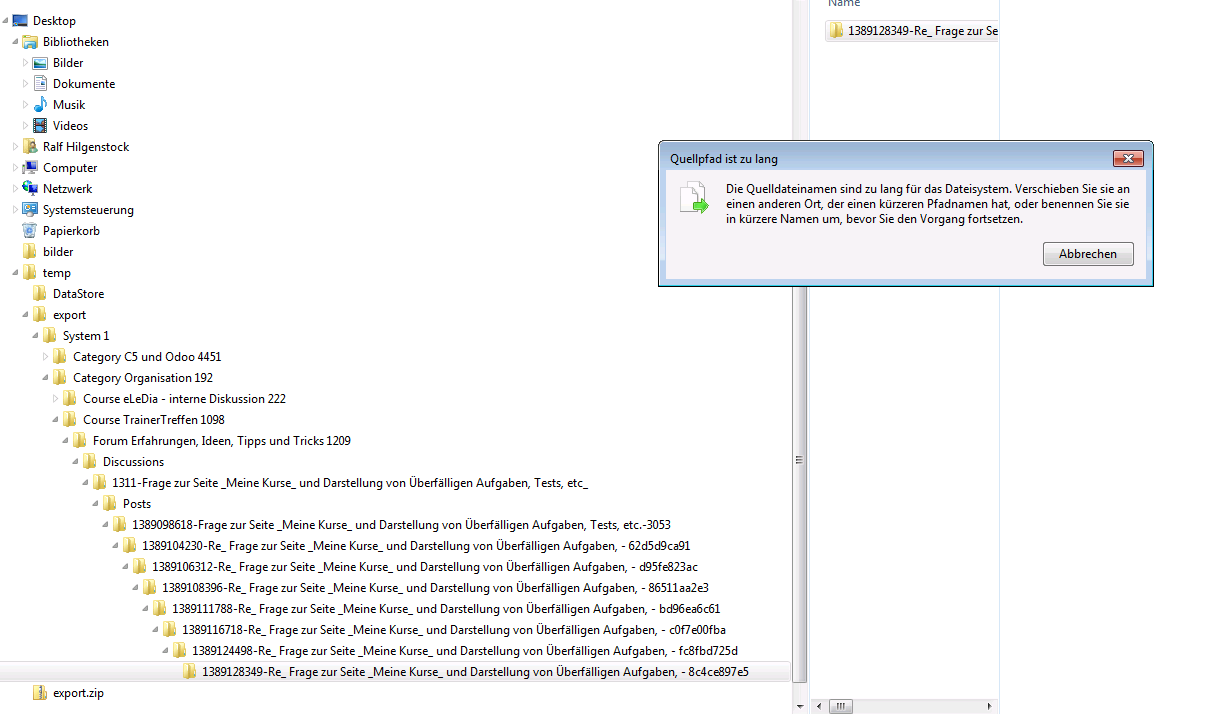Select folder 1389108396-Re_ ending 86511aa2e3

click(435, 588)
